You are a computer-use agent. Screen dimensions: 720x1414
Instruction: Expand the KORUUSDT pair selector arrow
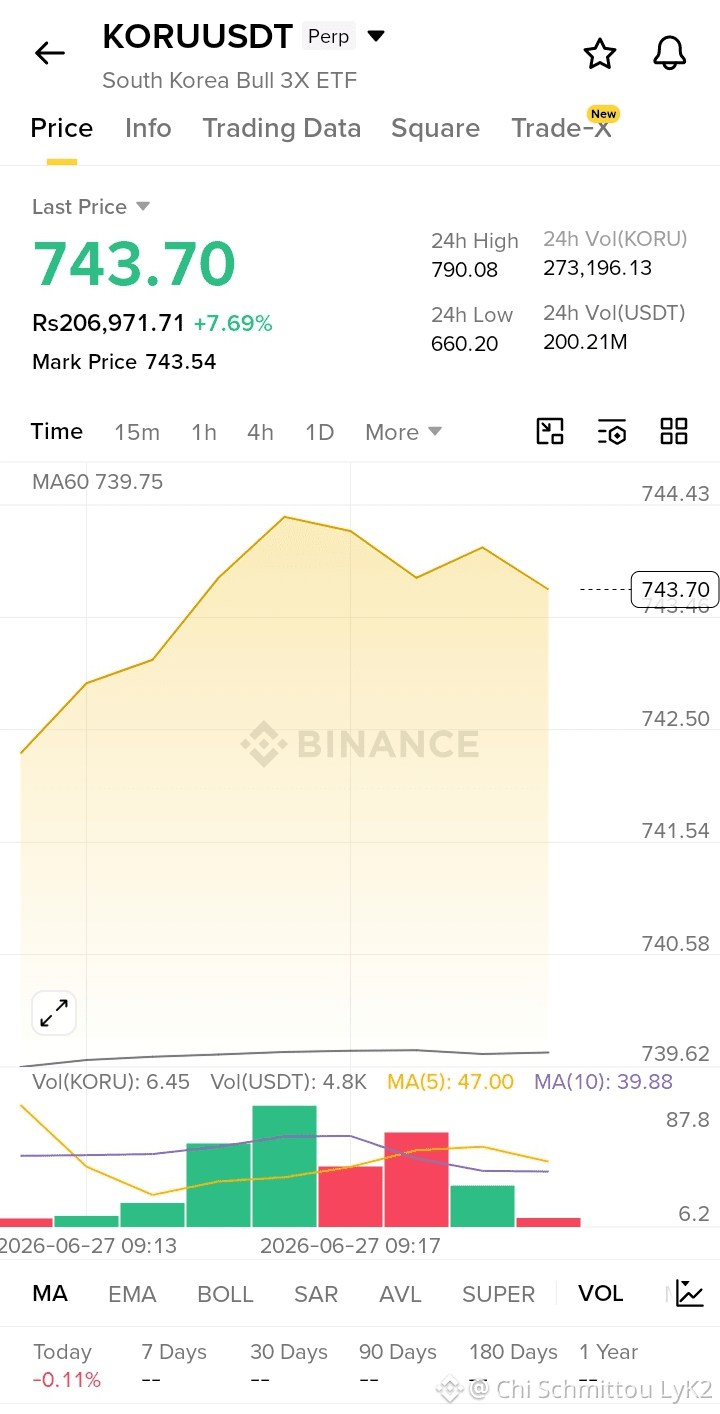tap(376, 37)
